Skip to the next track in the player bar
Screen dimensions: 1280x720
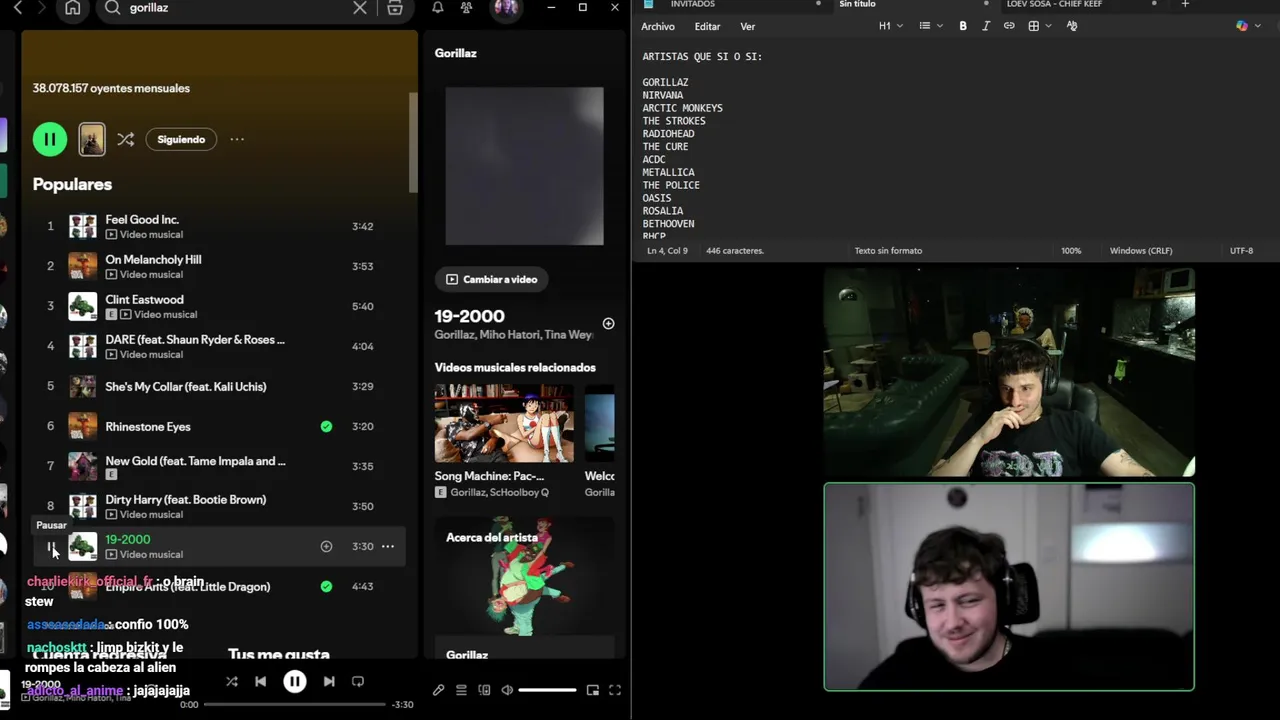(329, 681)
